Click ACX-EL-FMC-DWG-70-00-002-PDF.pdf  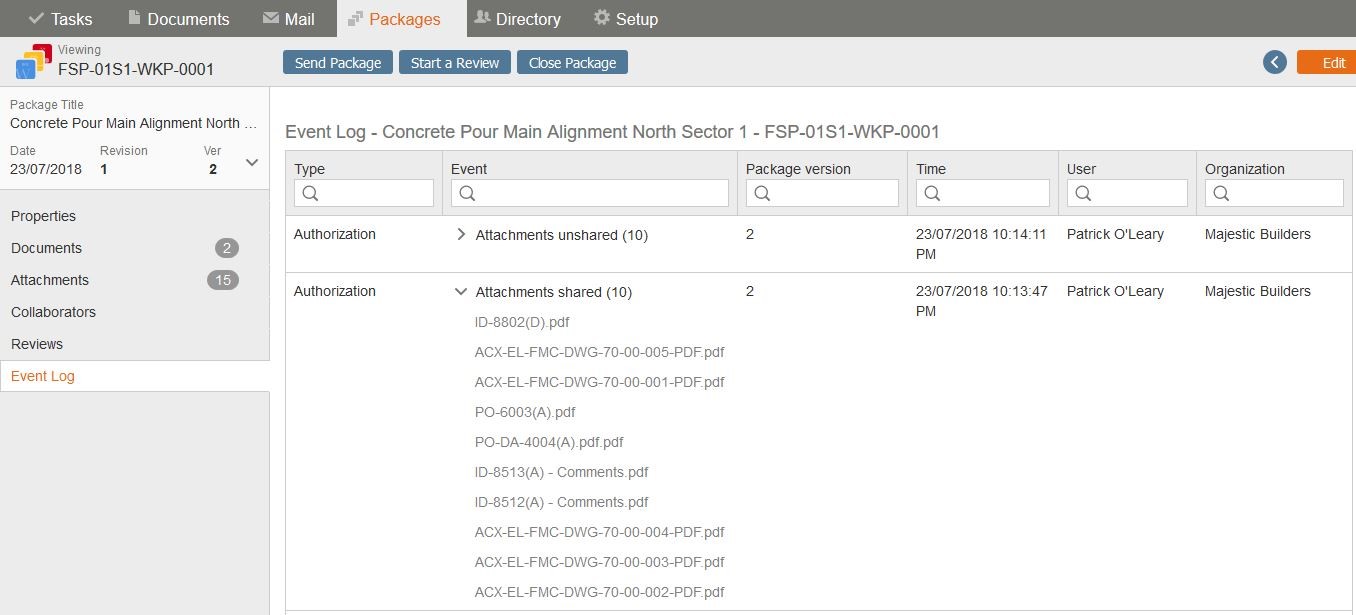pos(600,592)
